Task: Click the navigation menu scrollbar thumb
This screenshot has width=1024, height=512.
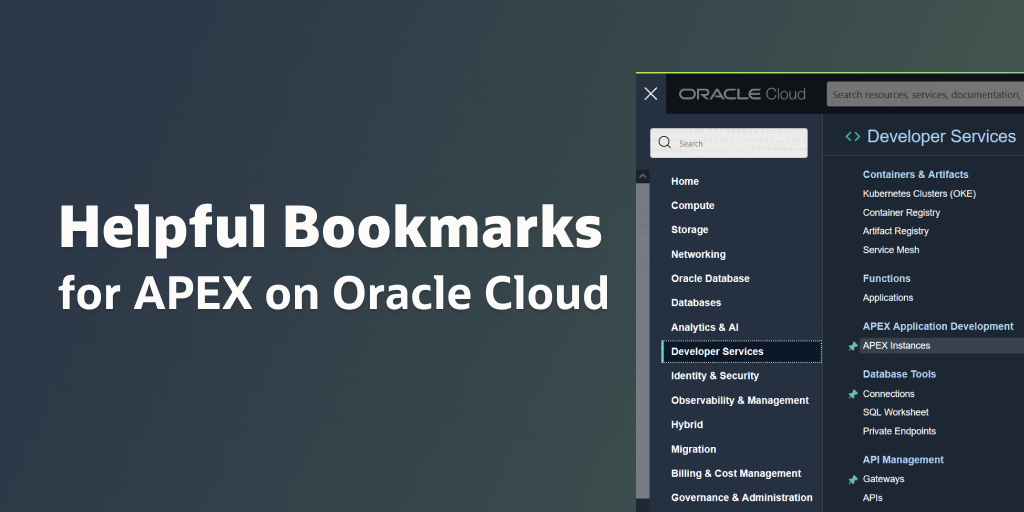Action: [x=643, y=340]
